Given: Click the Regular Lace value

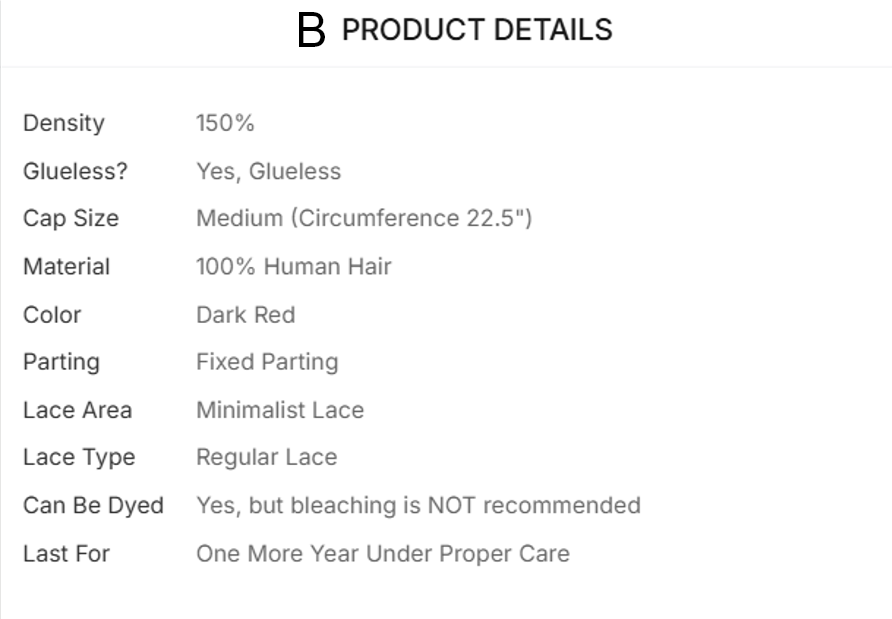Looking at the screenshot, I should (x=266, y=457).
